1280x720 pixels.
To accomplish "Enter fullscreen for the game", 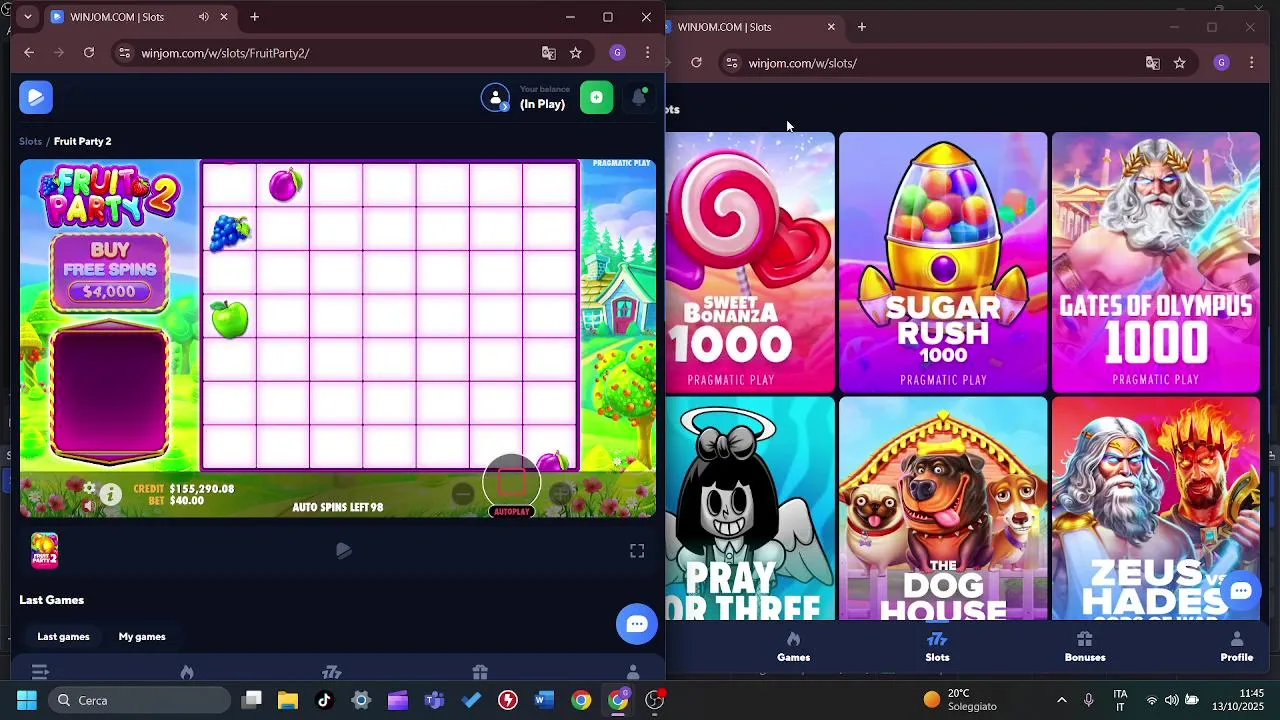I will (x=637, y=551).
